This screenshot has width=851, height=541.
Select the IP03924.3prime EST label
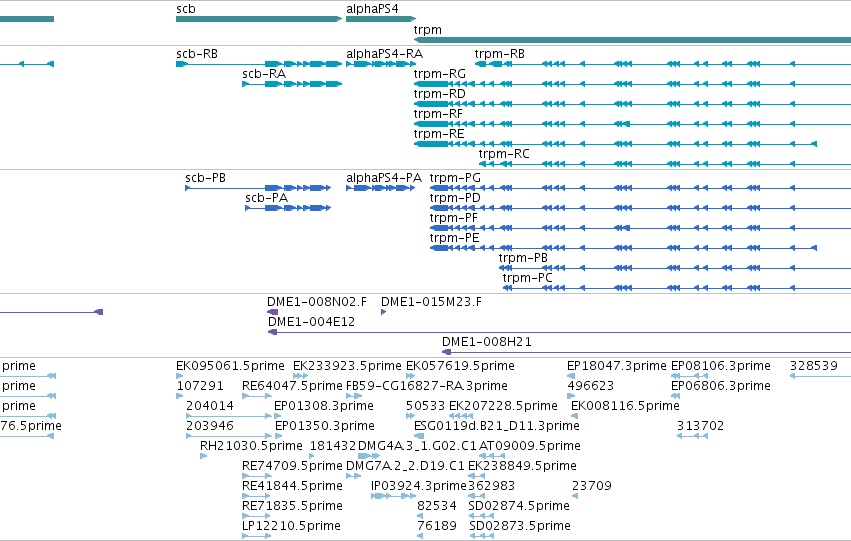[x=418, y=487]
